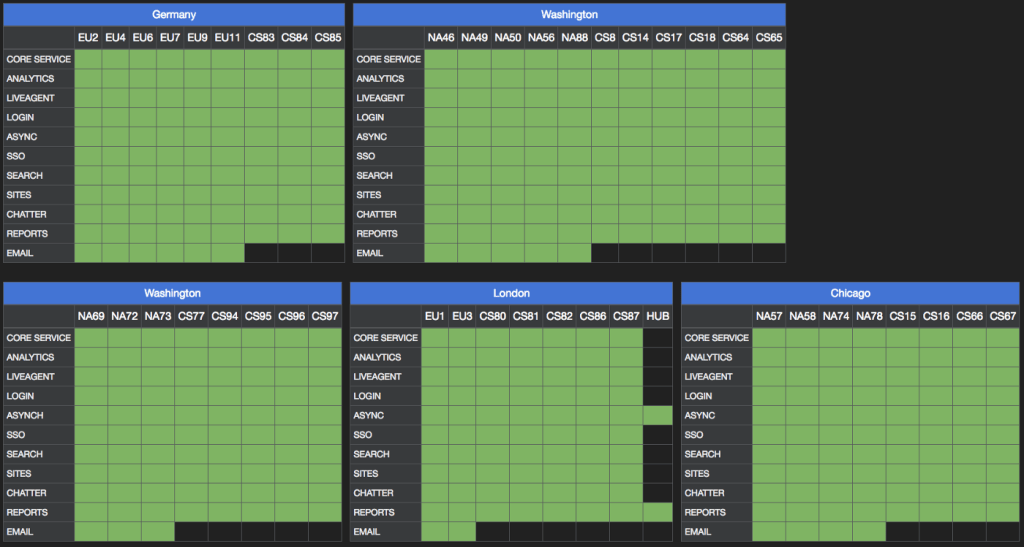Click green ASYNC status cell under HUB
1024x547 pixels.
coord(658,415)
